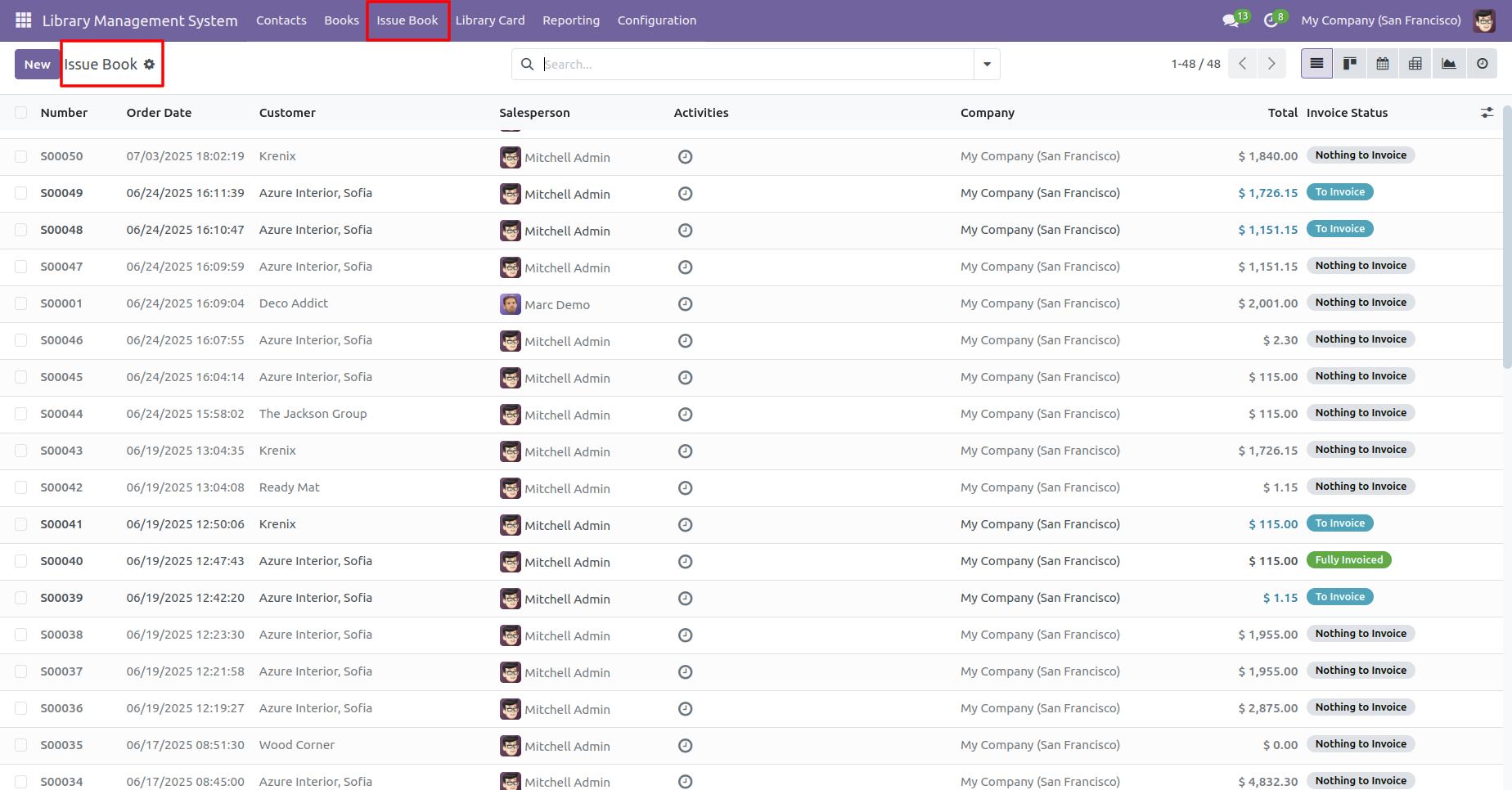Open activity clock for order S00040

coord(686,562)
